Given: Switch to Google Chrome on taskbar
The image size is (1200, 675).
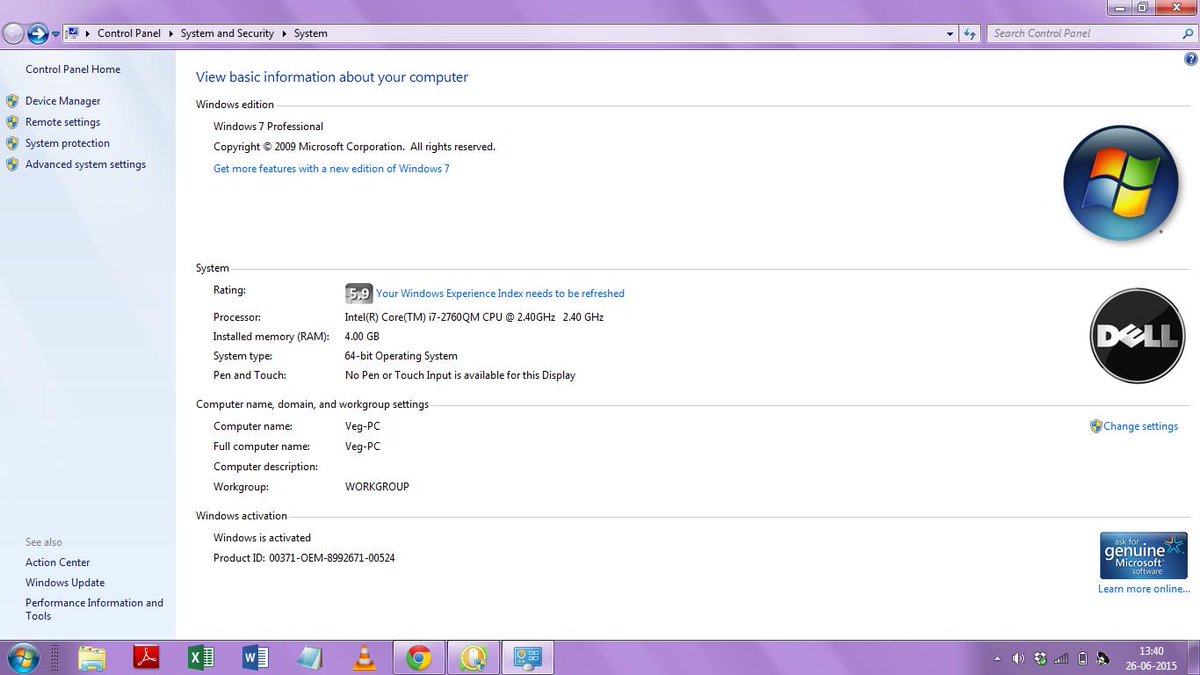Looking at the screenshot, I should (419, 657).
